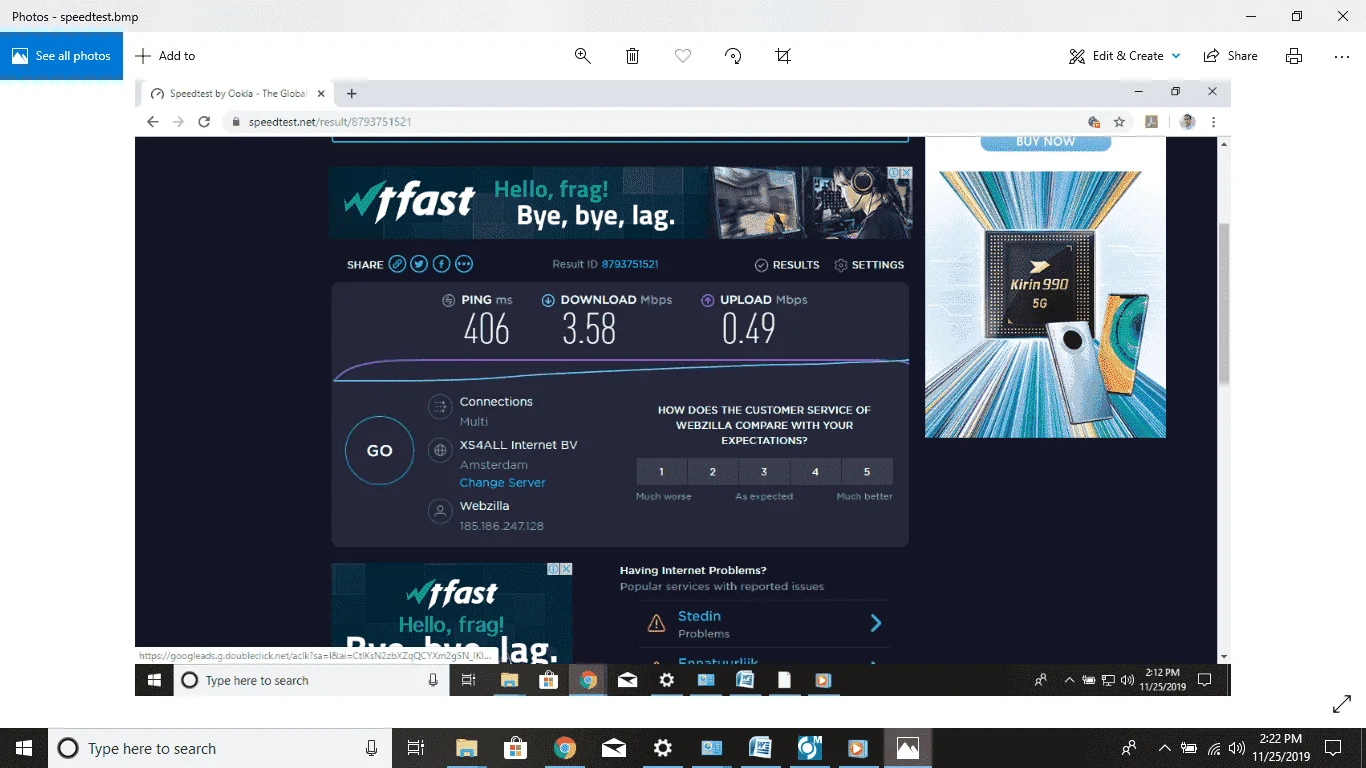Show hidden icons in the bottom system tray
This screenshot has width=1366, height=768.
pos(1164,748)
